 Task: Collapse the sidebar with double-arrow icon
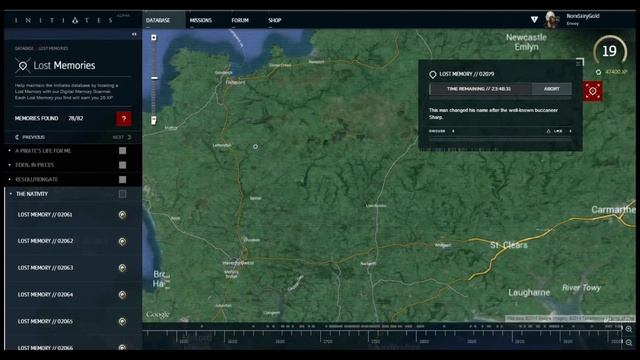click(134, 34)
